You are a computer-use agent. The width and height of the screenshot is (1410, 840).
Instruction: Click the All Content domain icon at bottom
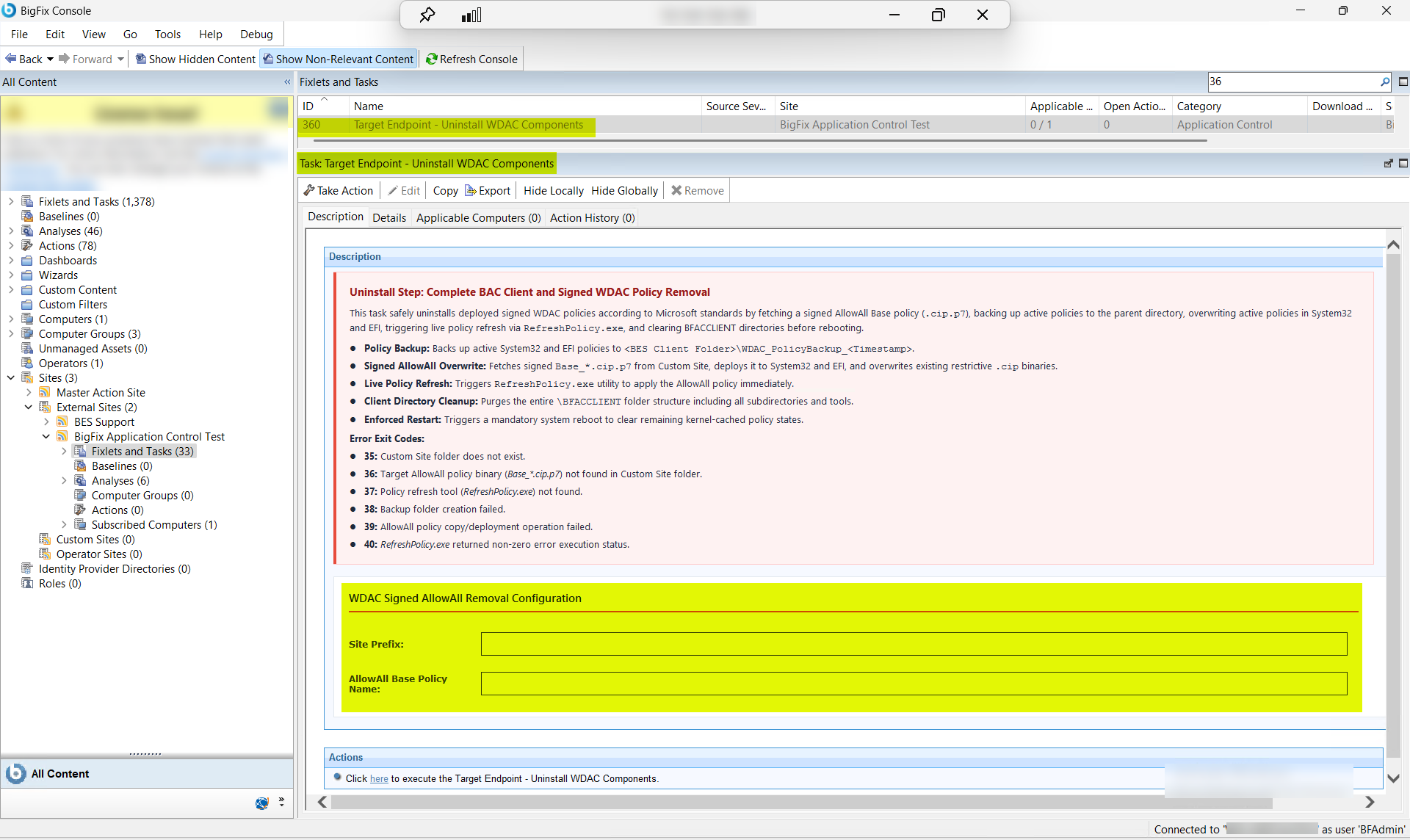15,773
